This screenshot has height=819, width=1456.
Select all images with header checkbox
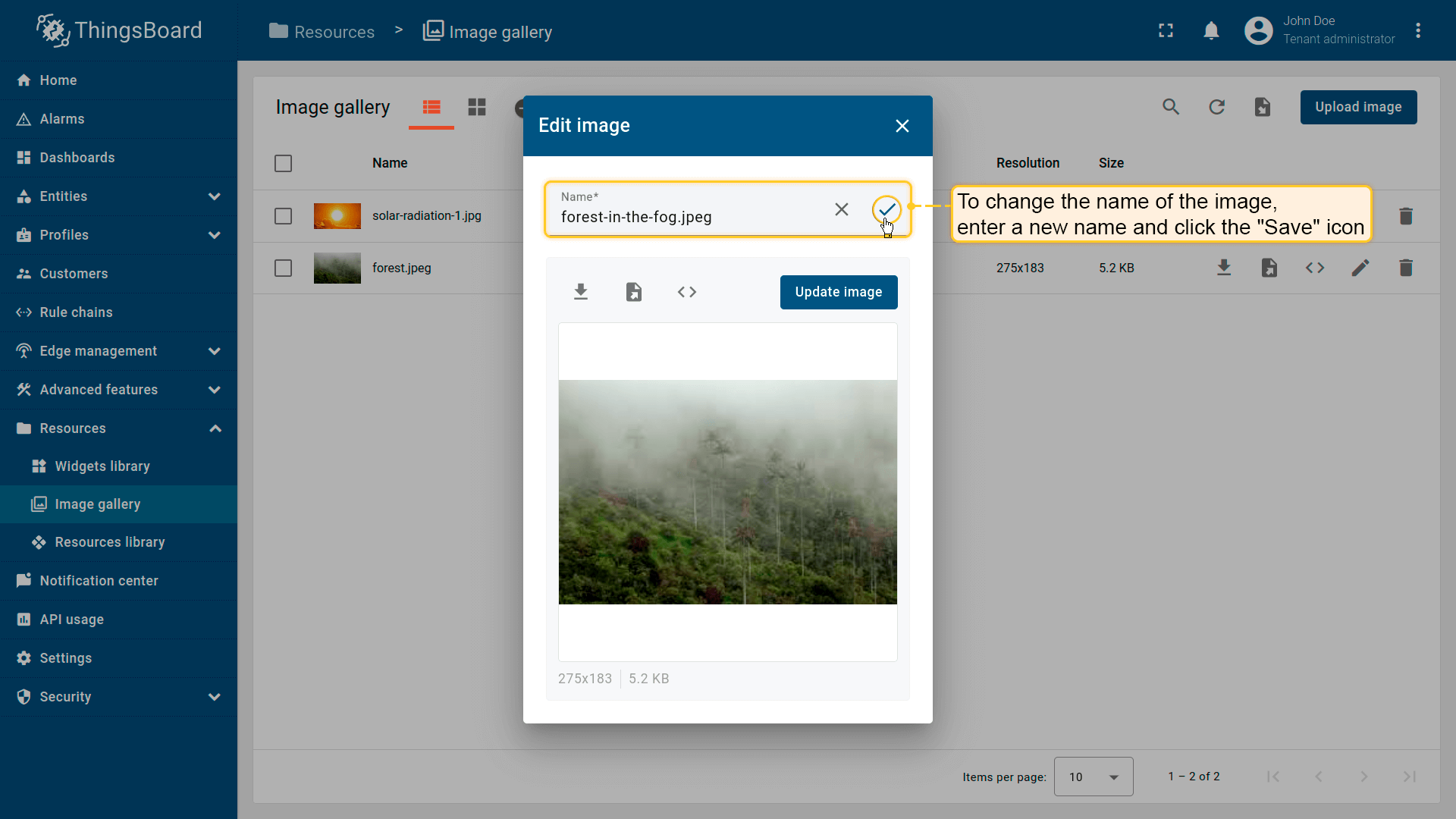click(x=283, y=163)
